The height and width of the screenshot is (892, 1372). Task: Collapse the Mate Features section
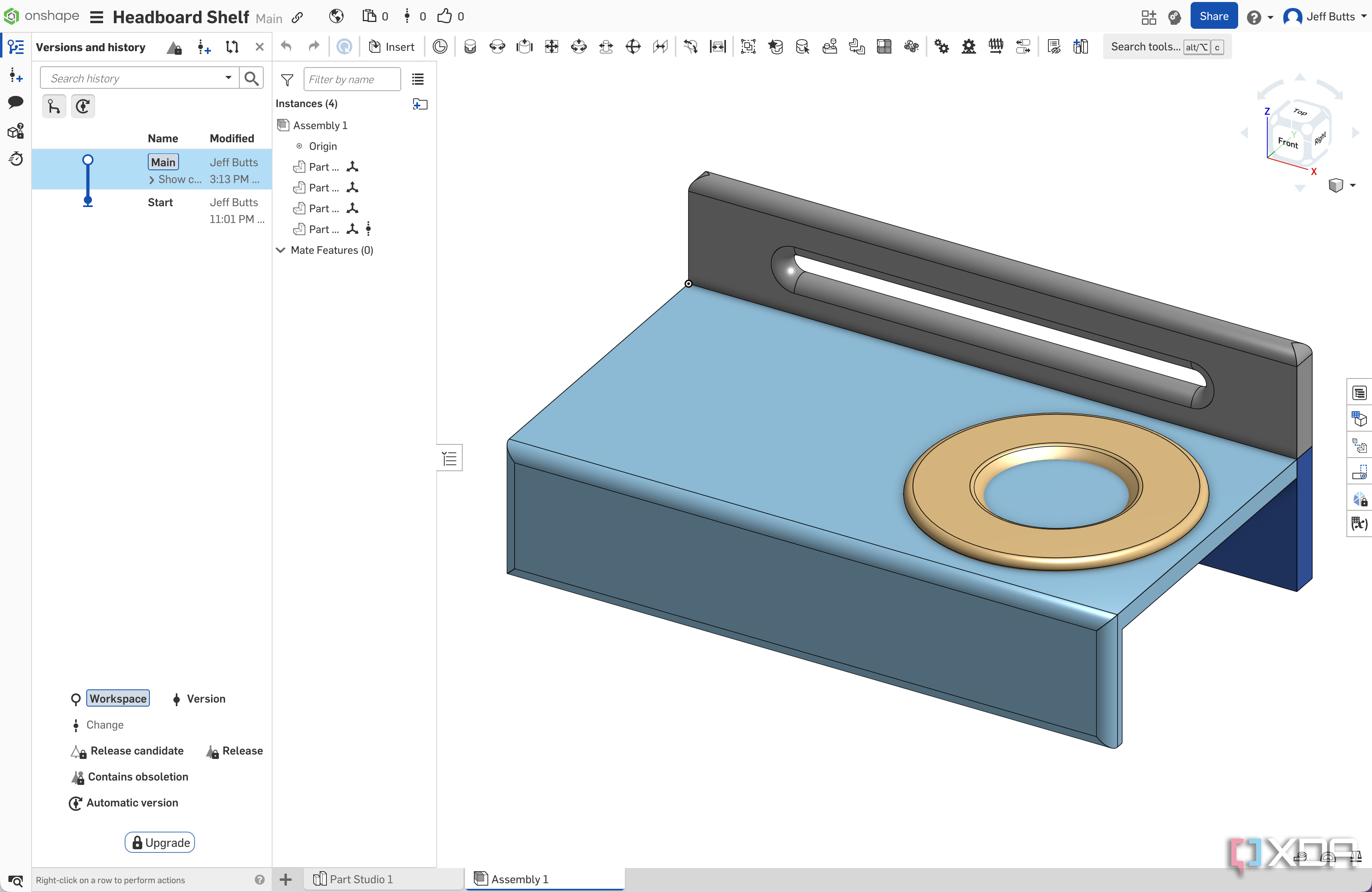tap(281, 250)
